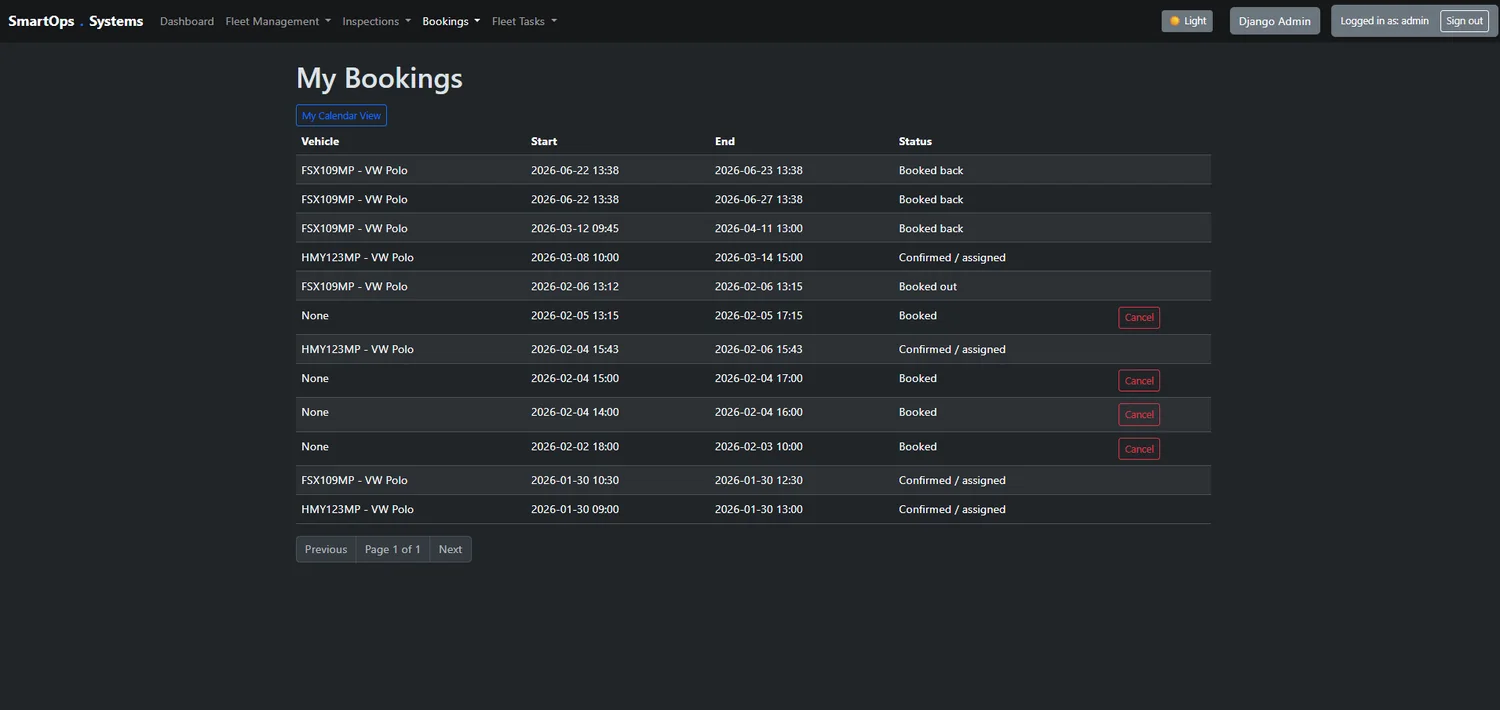Click end time 2026-06-27 13:38
The image size is (1500, 710).
point(759,199)
